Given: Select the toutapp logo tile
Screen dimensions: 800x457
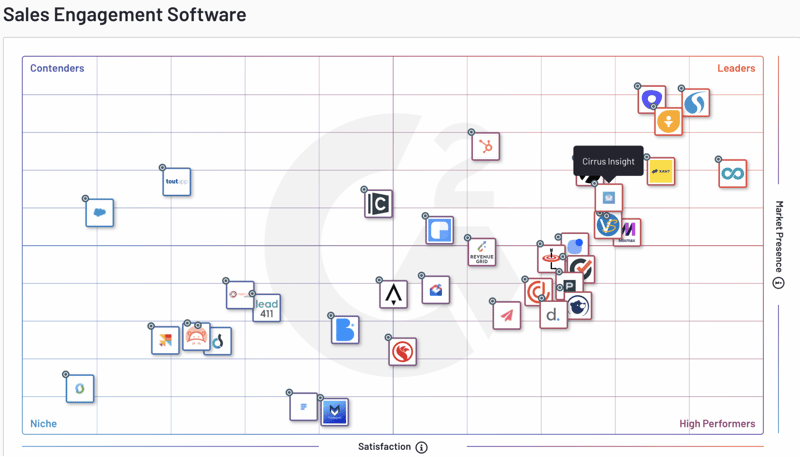Looking at the screenshot, I should (177, 182).
